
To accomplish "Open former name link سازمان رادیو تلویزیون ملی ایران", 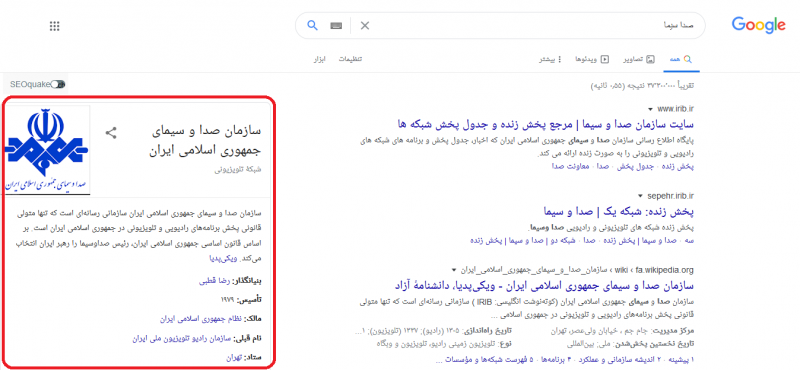I will click(x=182, y=338).
